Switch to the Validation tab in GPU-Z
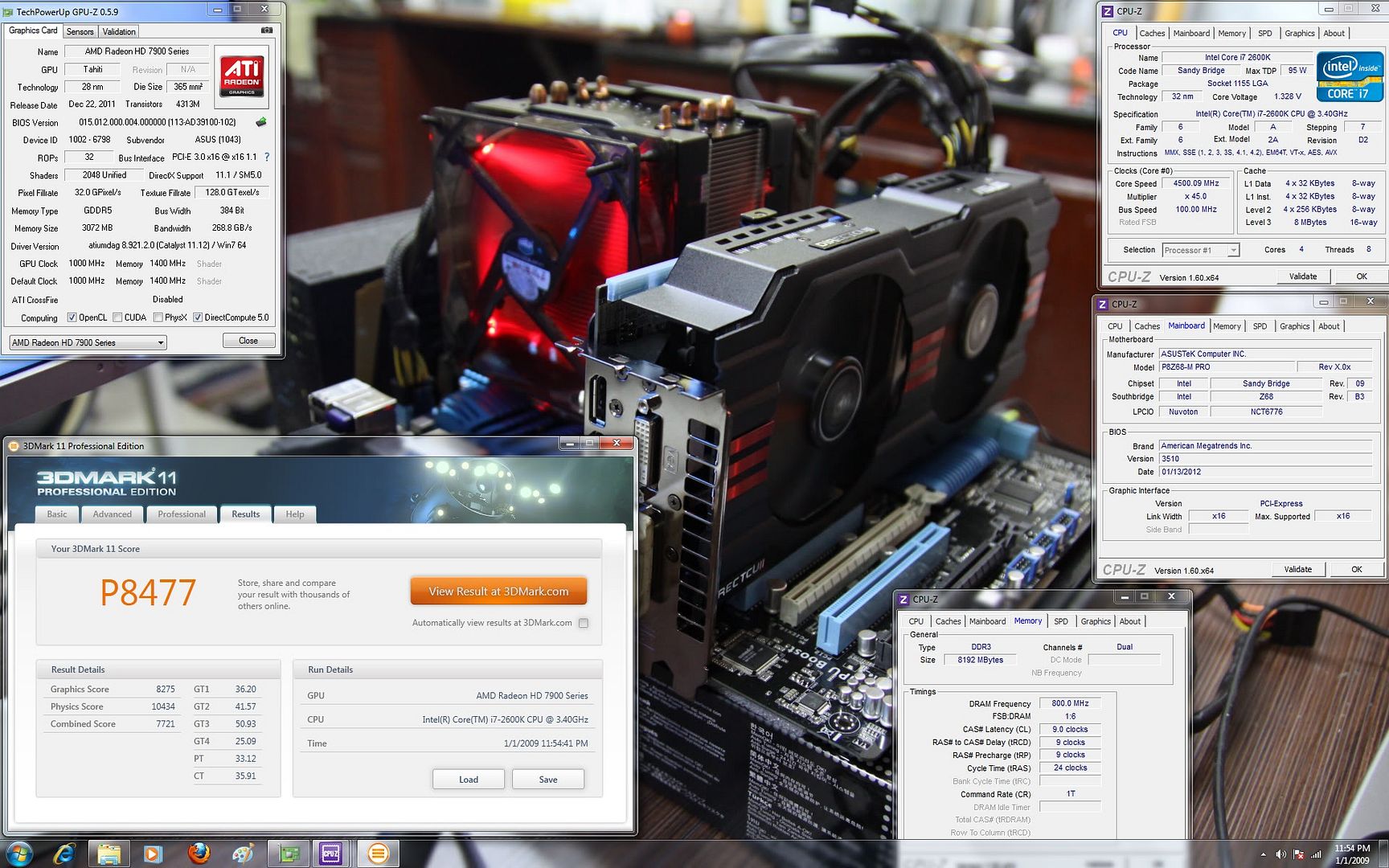 [119, 31]
